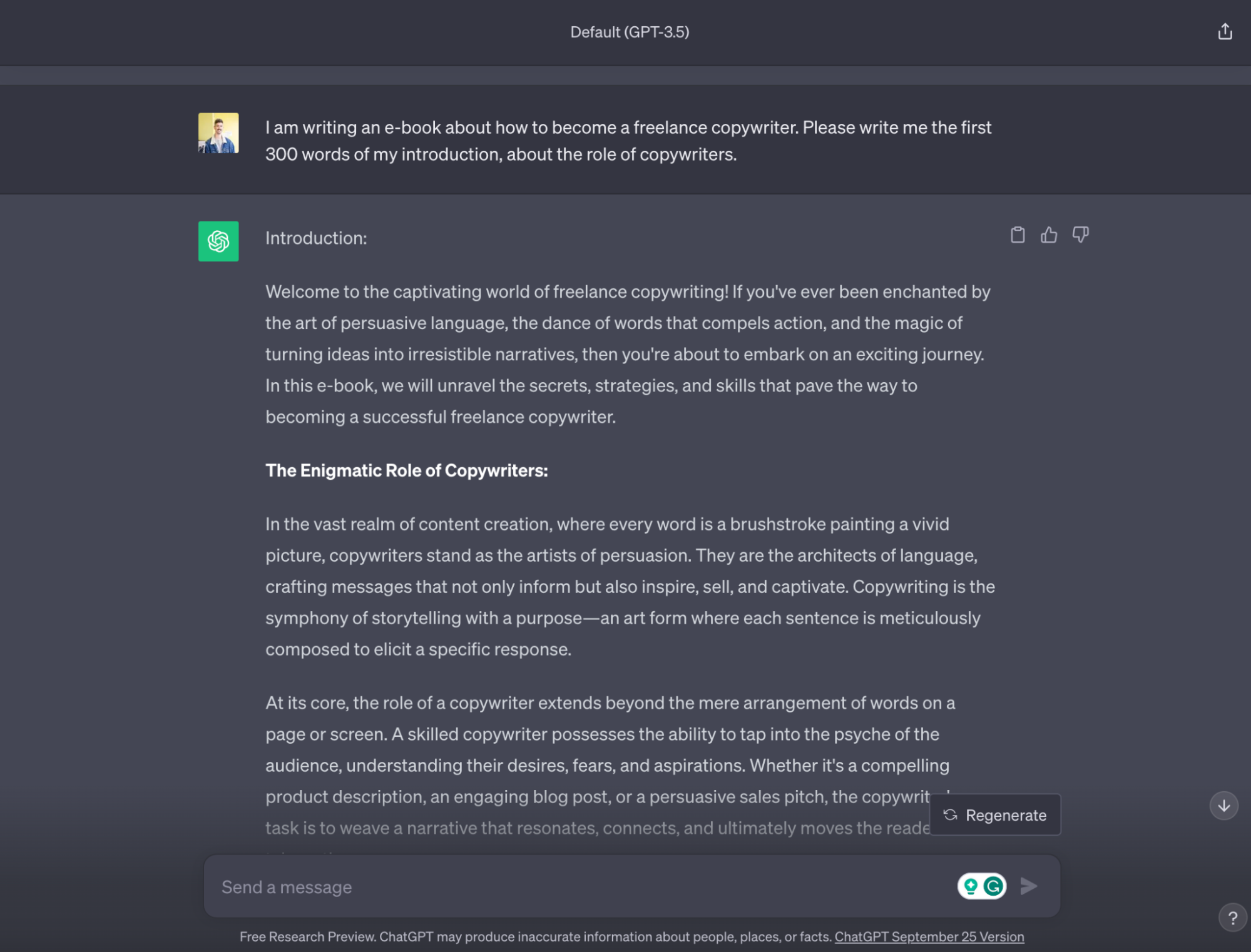Open the ChatGPT September 25 Version link

(x=929, y=936)
